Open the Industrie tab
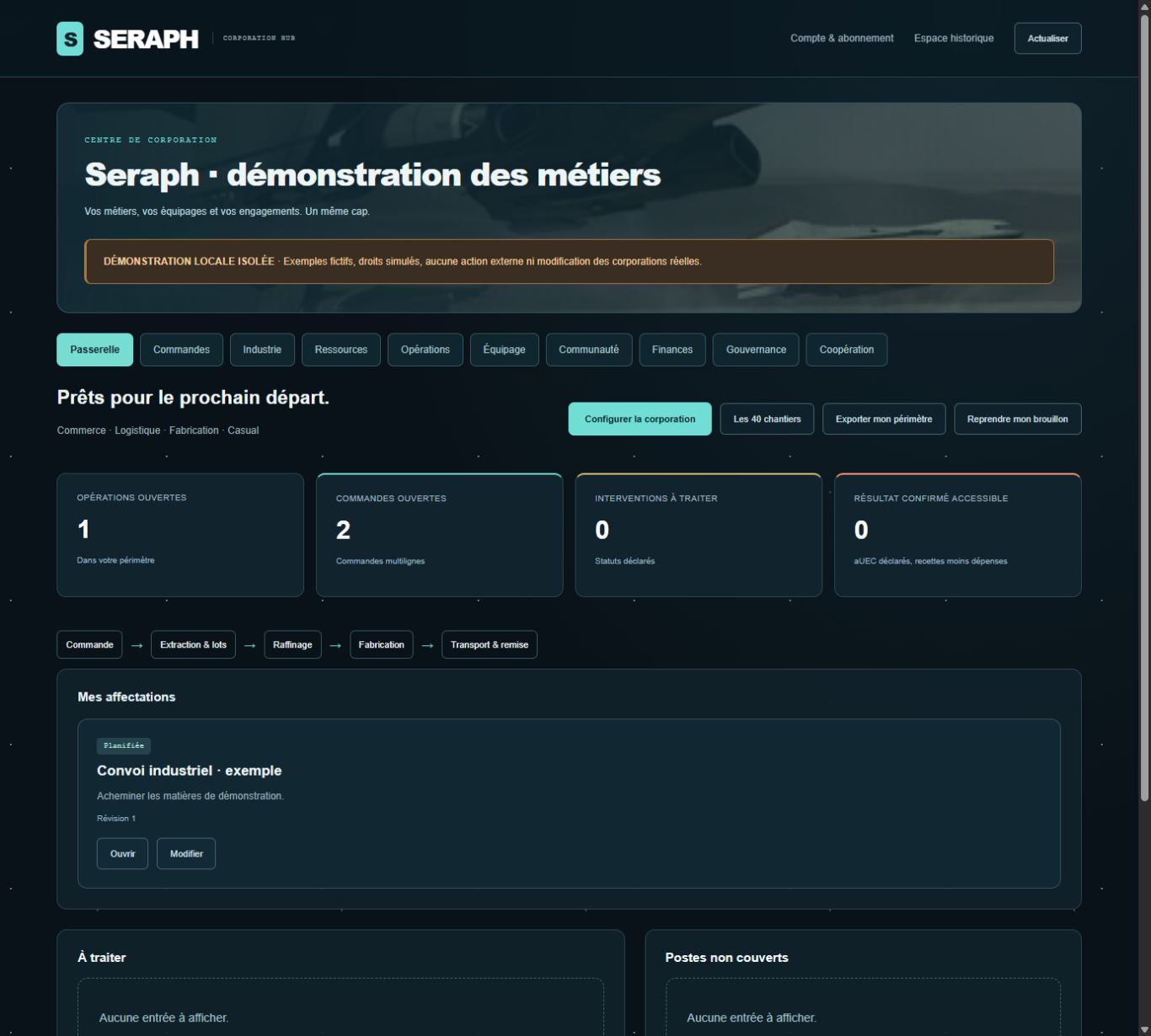 click(262, 350)
